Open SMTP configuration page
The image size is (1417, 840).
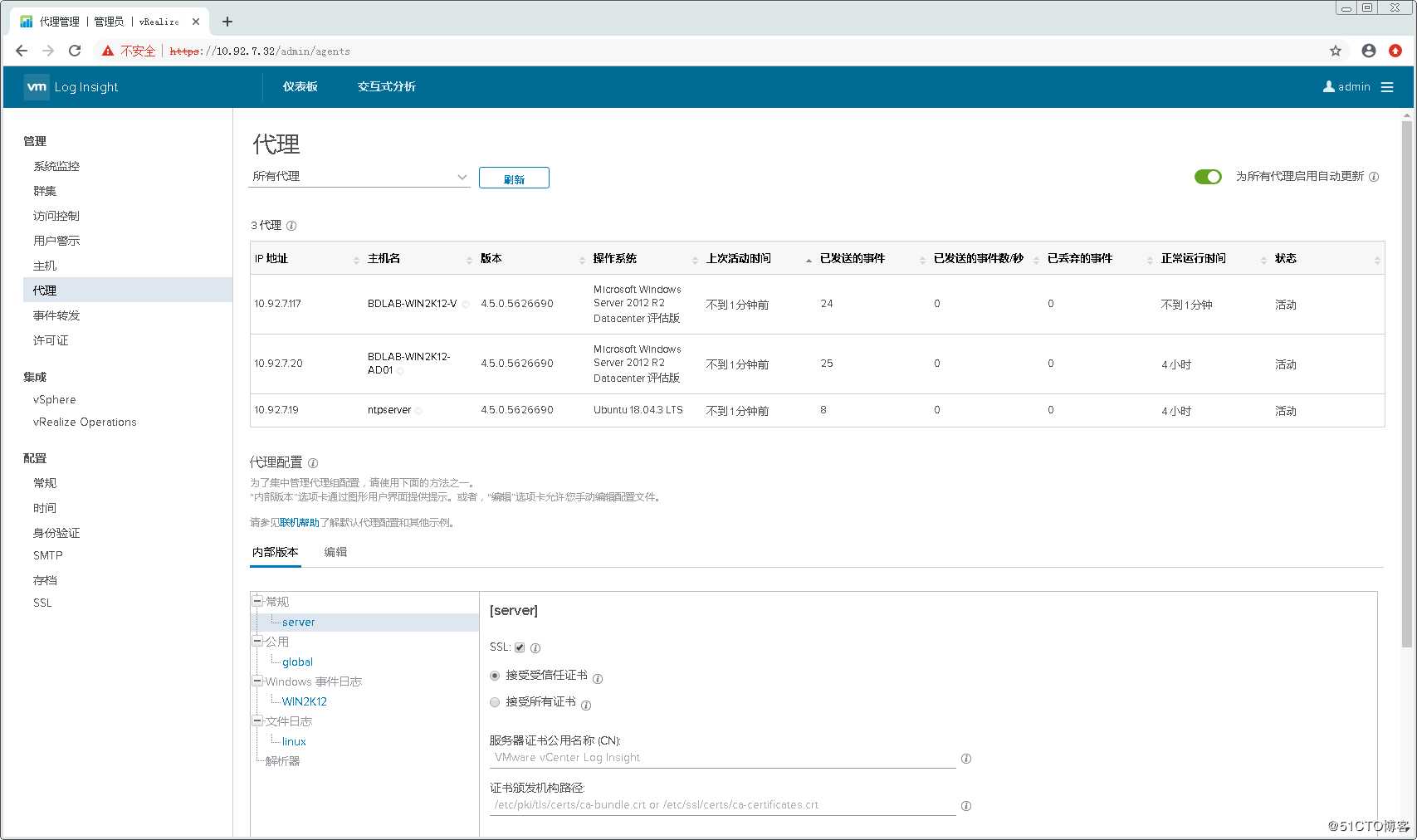click(x=48, y=555)
